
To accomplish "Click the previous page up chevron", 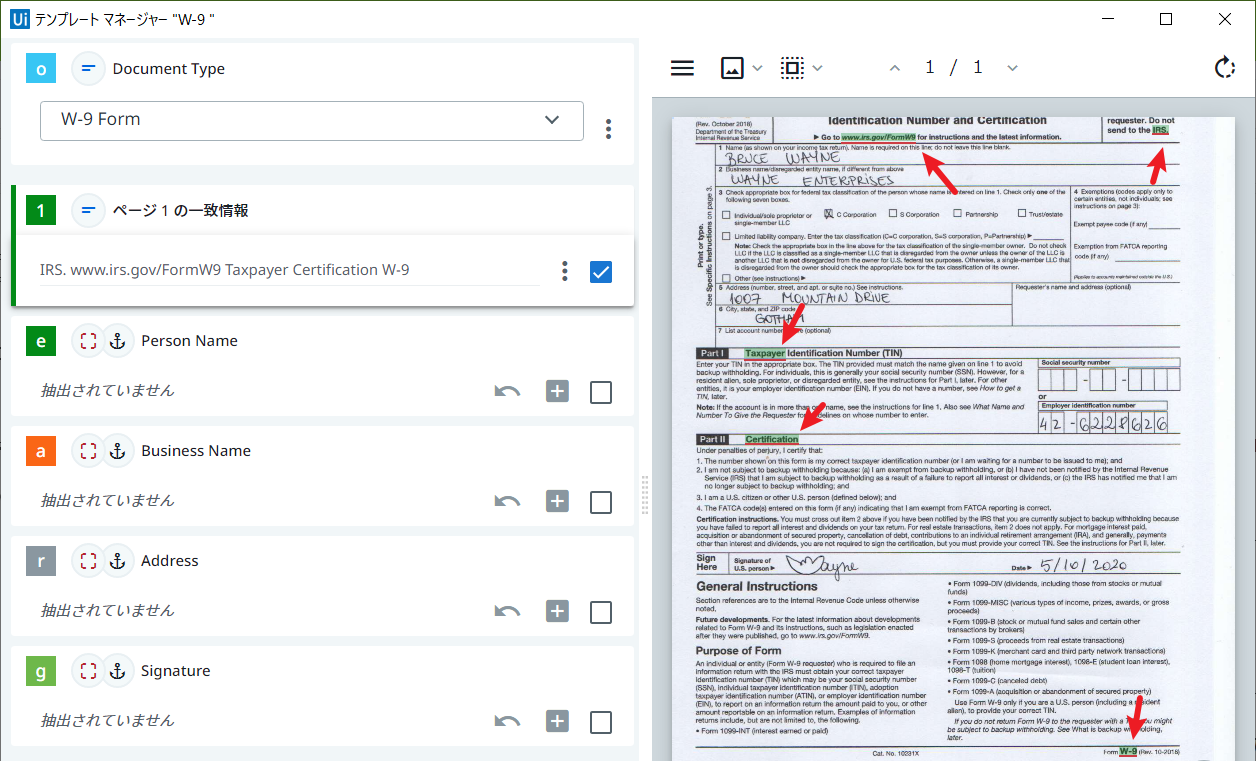I will 895,67.
